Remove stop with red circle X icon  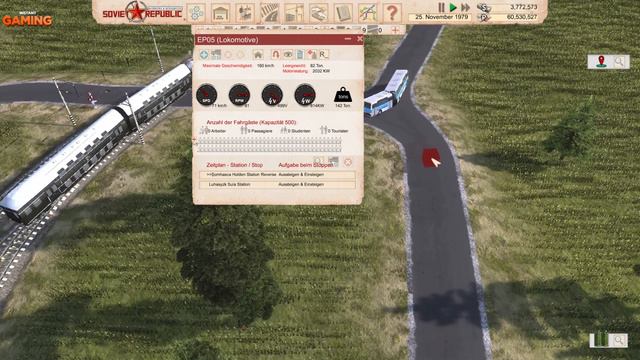(x=348, y=162)
